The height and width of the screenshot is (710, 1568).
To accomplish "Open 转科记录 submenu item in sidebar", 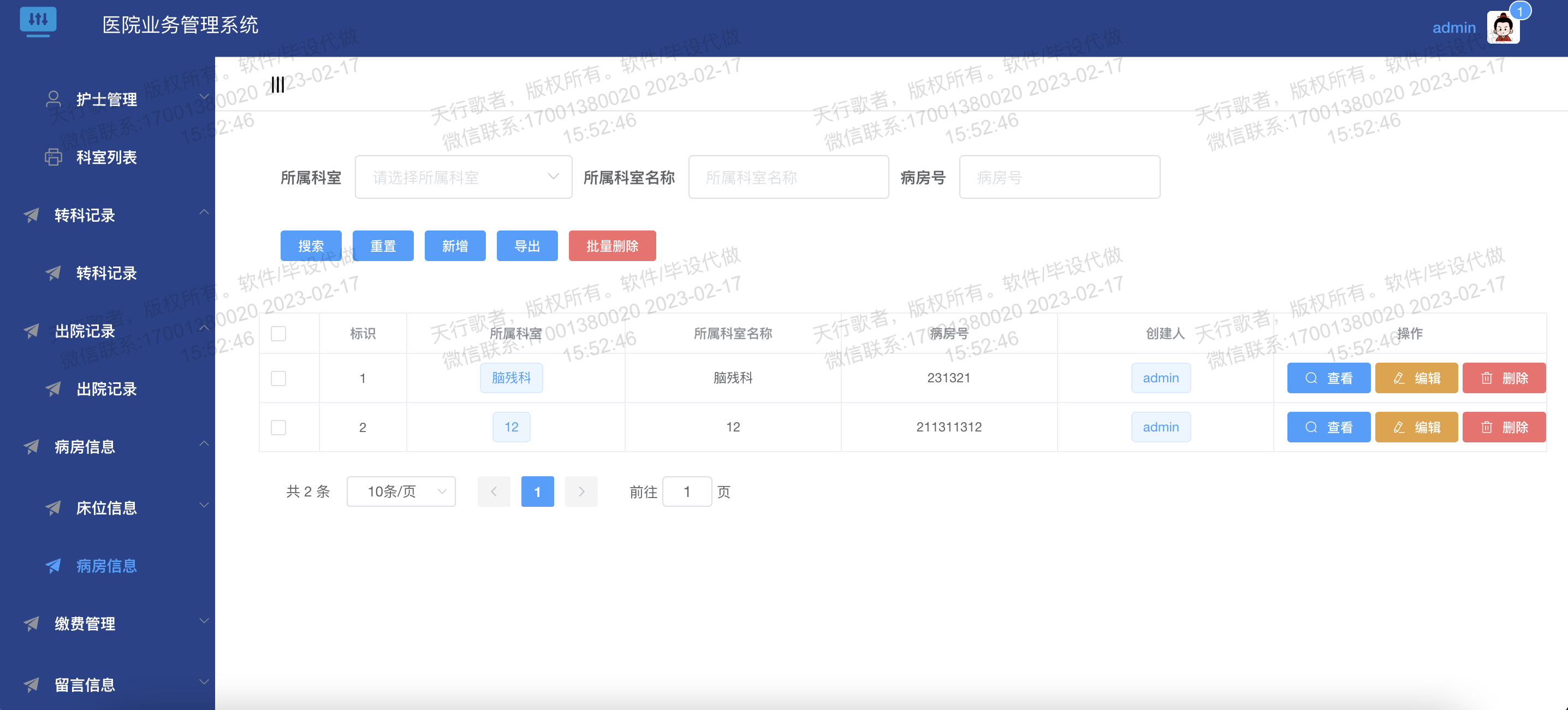I will [106, 274].
